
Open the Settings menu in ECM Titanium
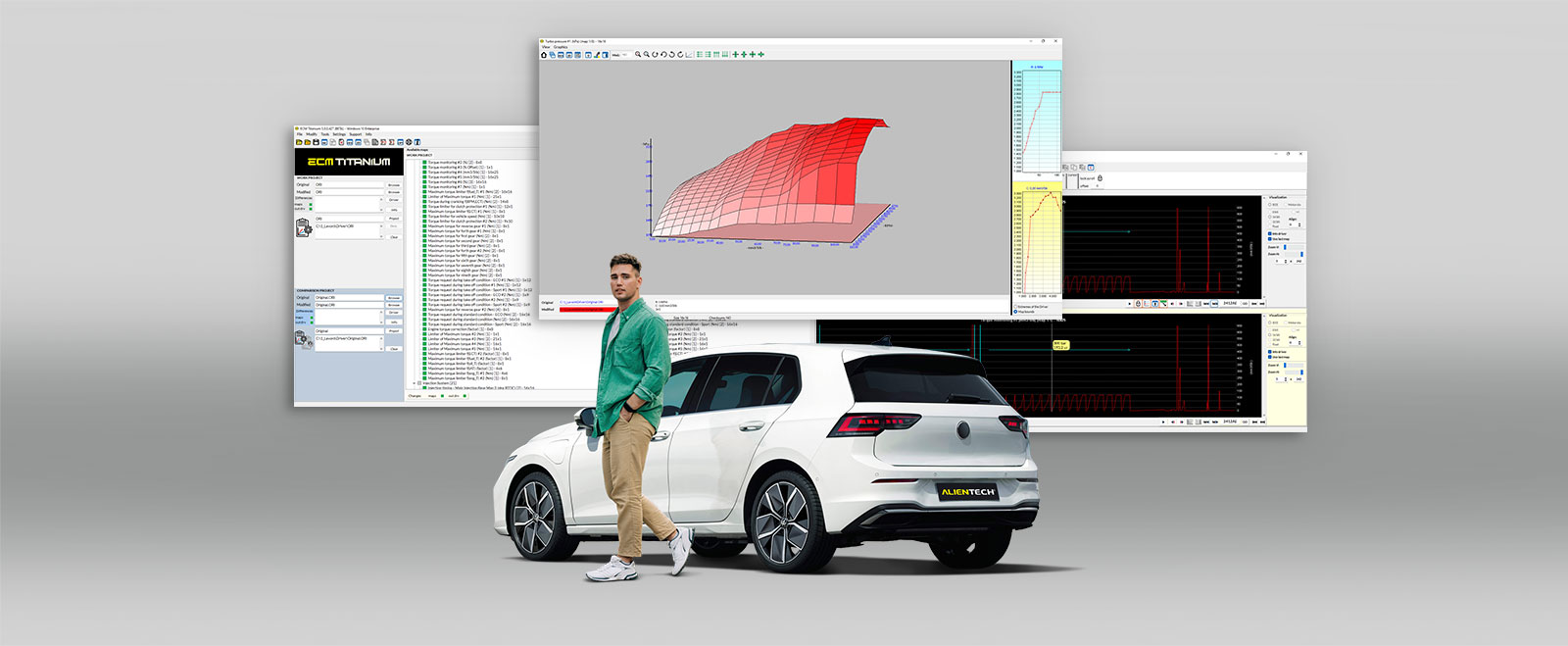coord(339,134)
